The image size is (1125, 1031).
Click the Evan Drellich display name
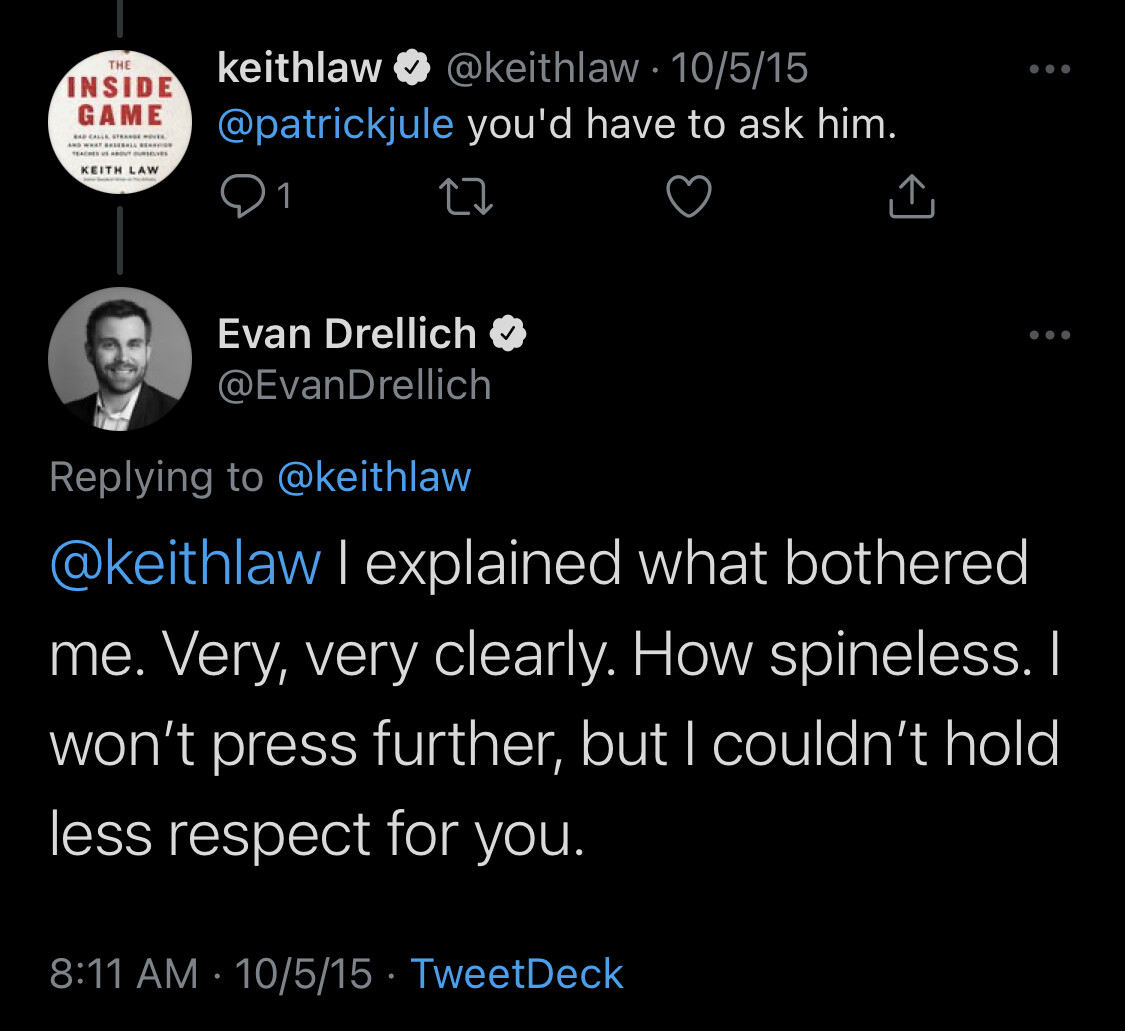point(347,334)
